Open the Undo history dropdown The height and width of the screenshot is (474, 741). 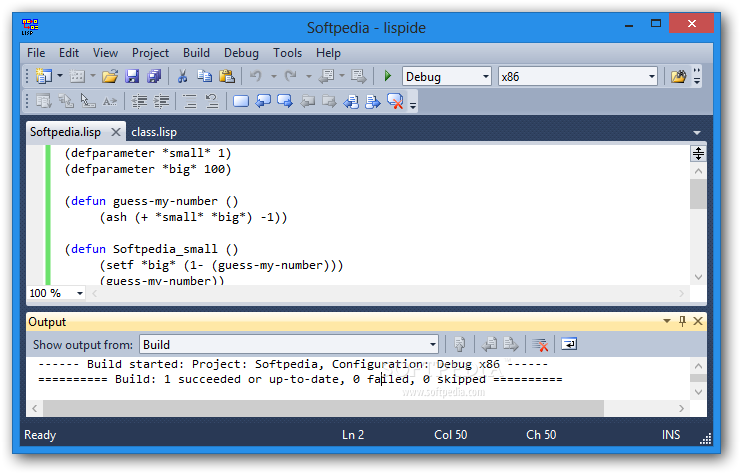[273, 76]
